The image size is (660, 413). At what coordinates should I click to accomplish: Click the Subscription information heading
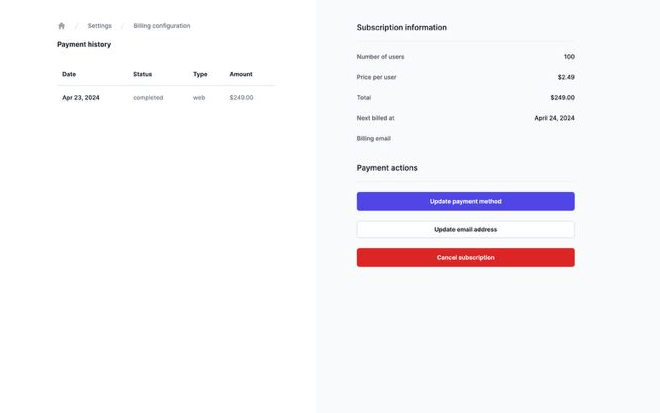click(x=402, y=28)
